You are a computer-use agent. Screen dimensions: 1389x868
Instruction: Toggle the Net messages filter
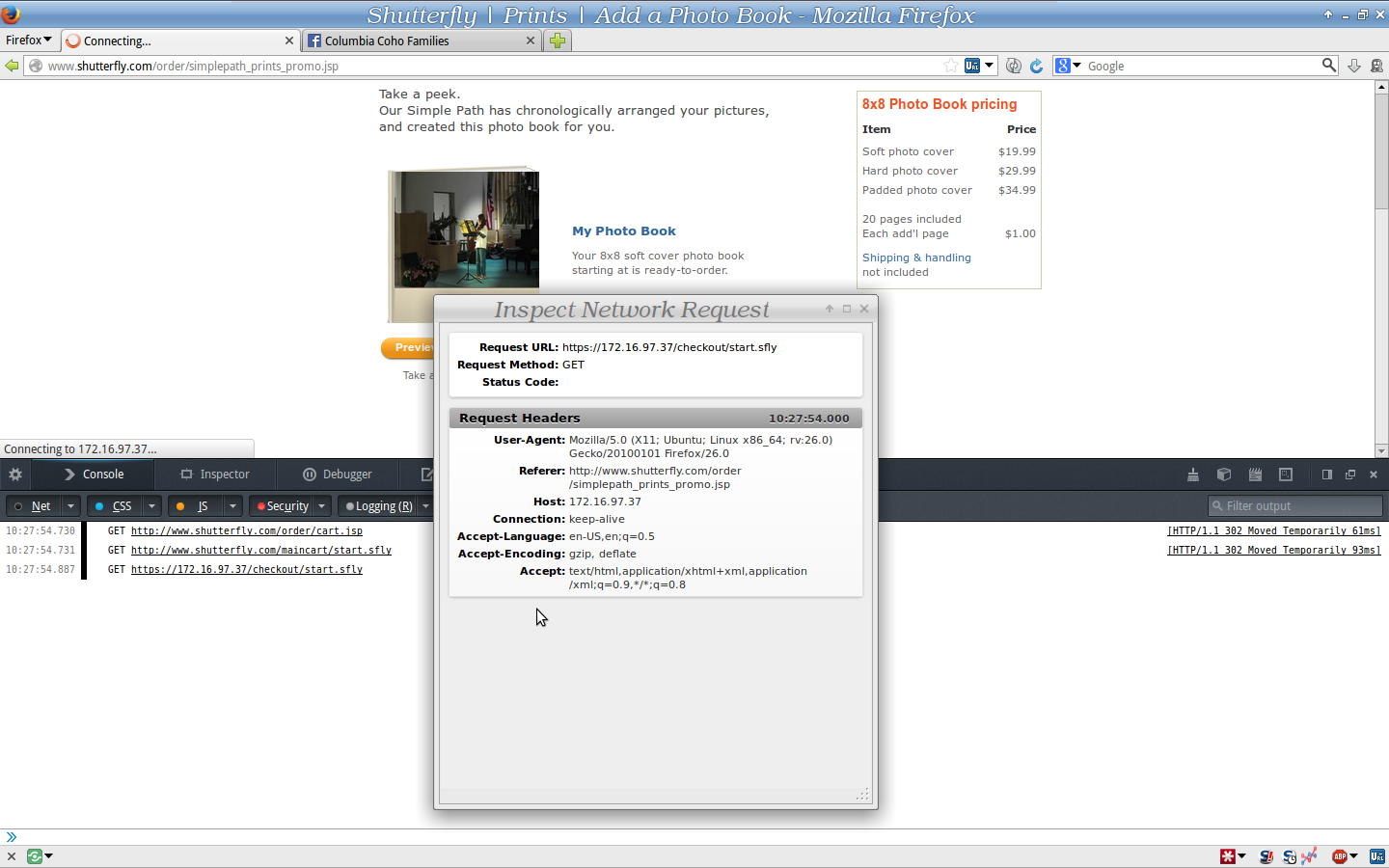tap(41, 505)
